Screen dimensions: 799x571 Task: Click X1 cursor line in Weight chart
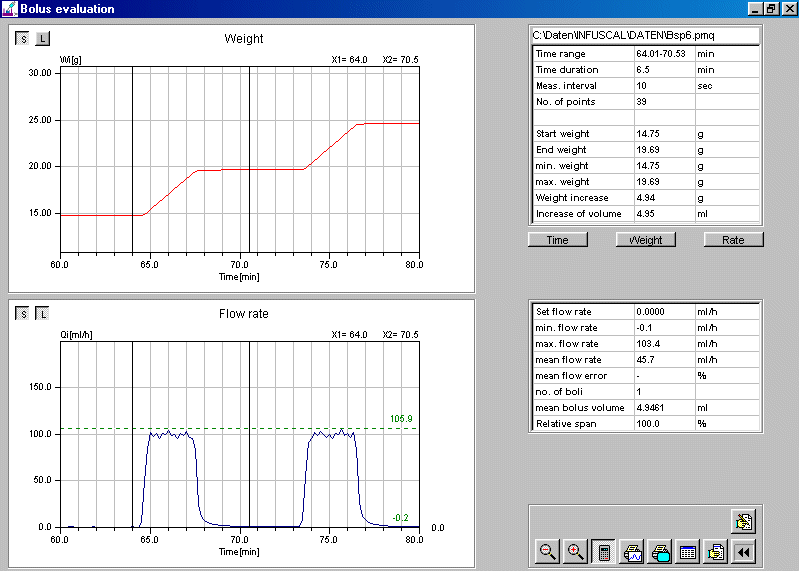click(x=132, y=159)
